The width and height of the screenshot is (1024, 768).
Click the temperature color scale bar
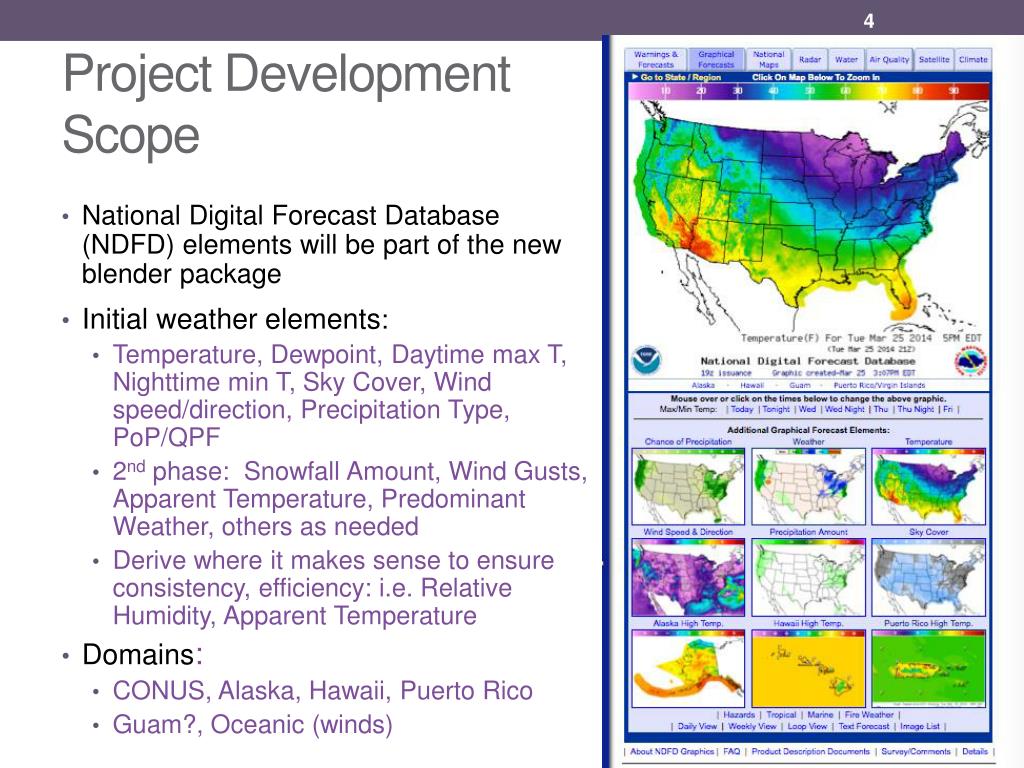coord(808,91)
